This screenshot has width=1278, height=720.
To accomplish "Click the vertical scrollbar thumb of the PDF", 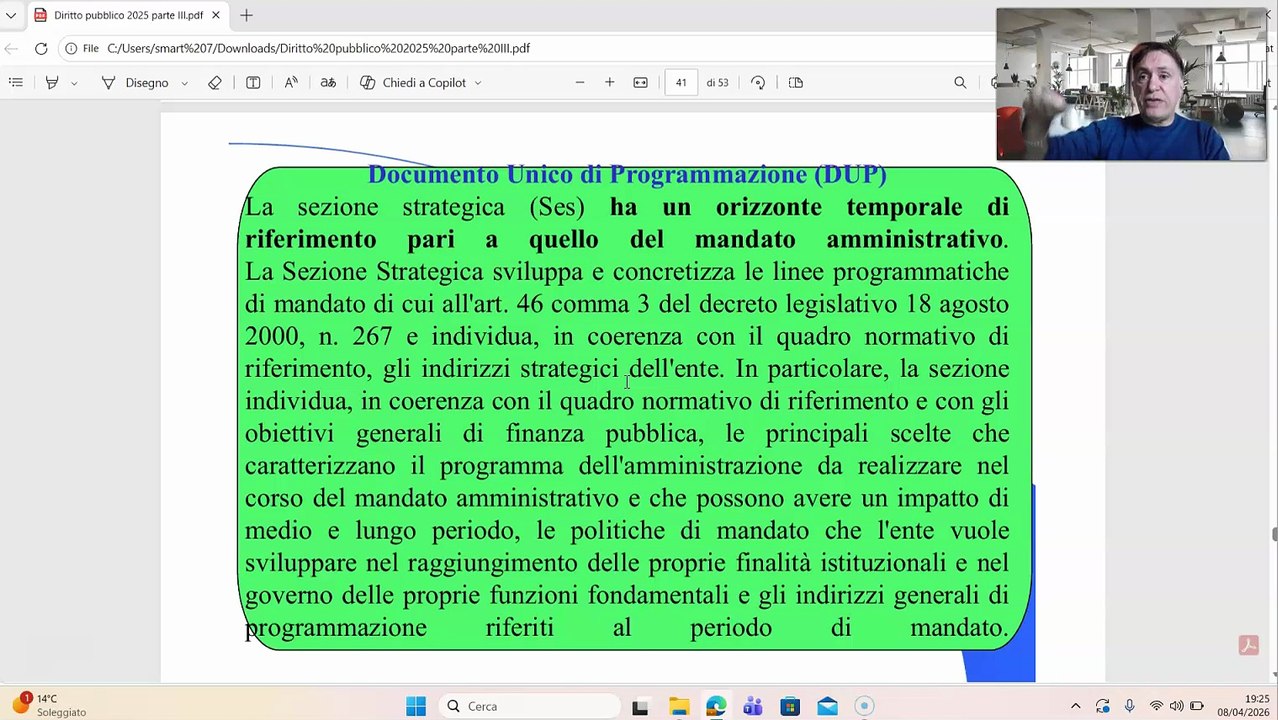I will (x=1274, y=535).
